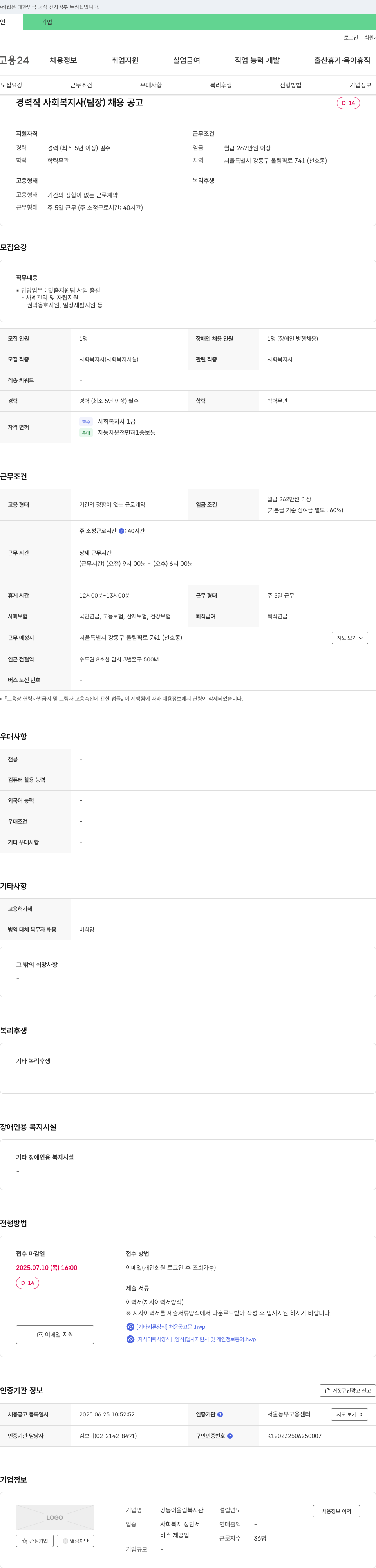
Task: Click registration date 2025.06.25 10:52:52
Action: [107, 1414]
